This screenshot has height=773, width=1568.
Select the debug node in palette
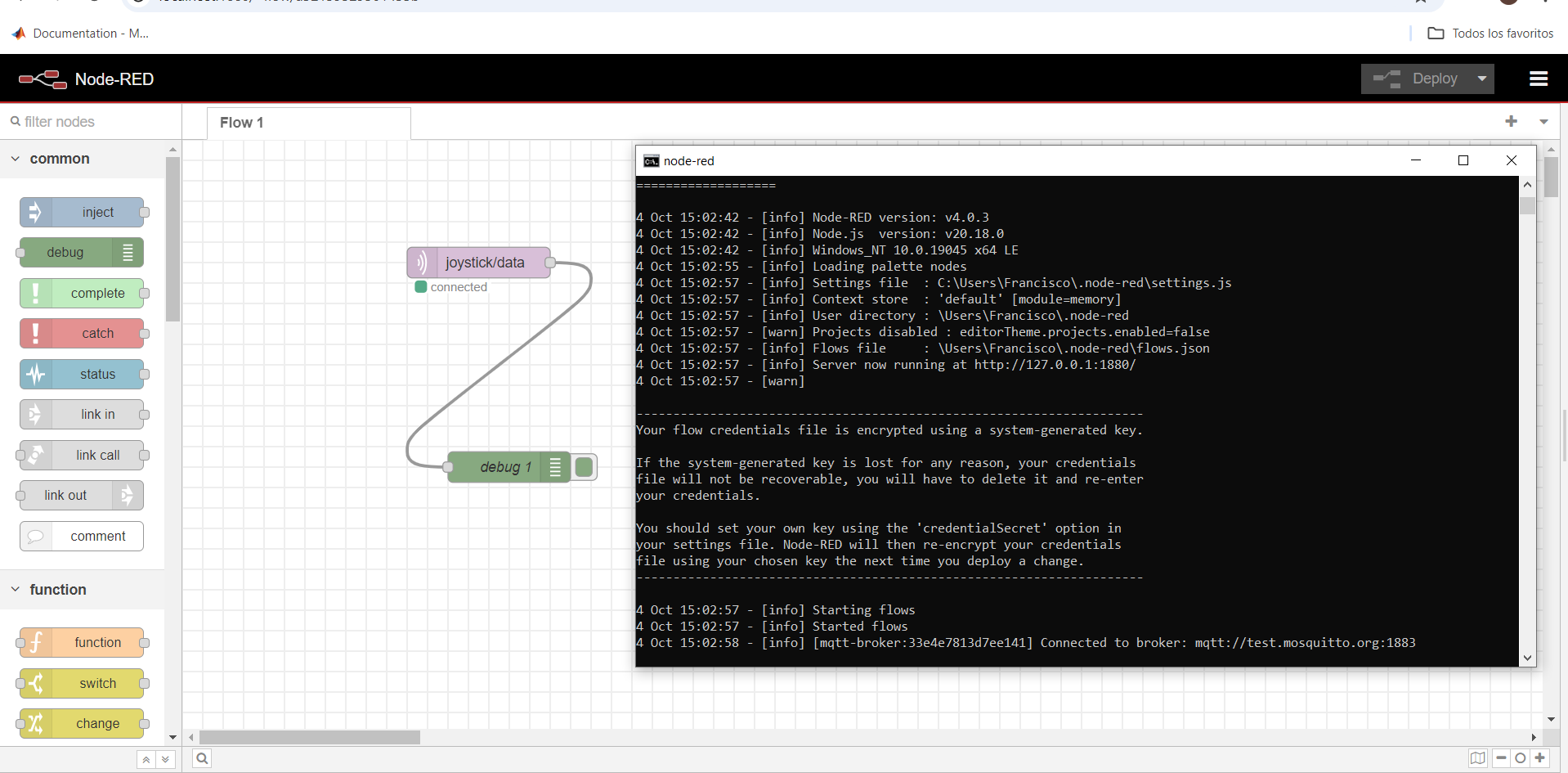click(x=82, y=253)
